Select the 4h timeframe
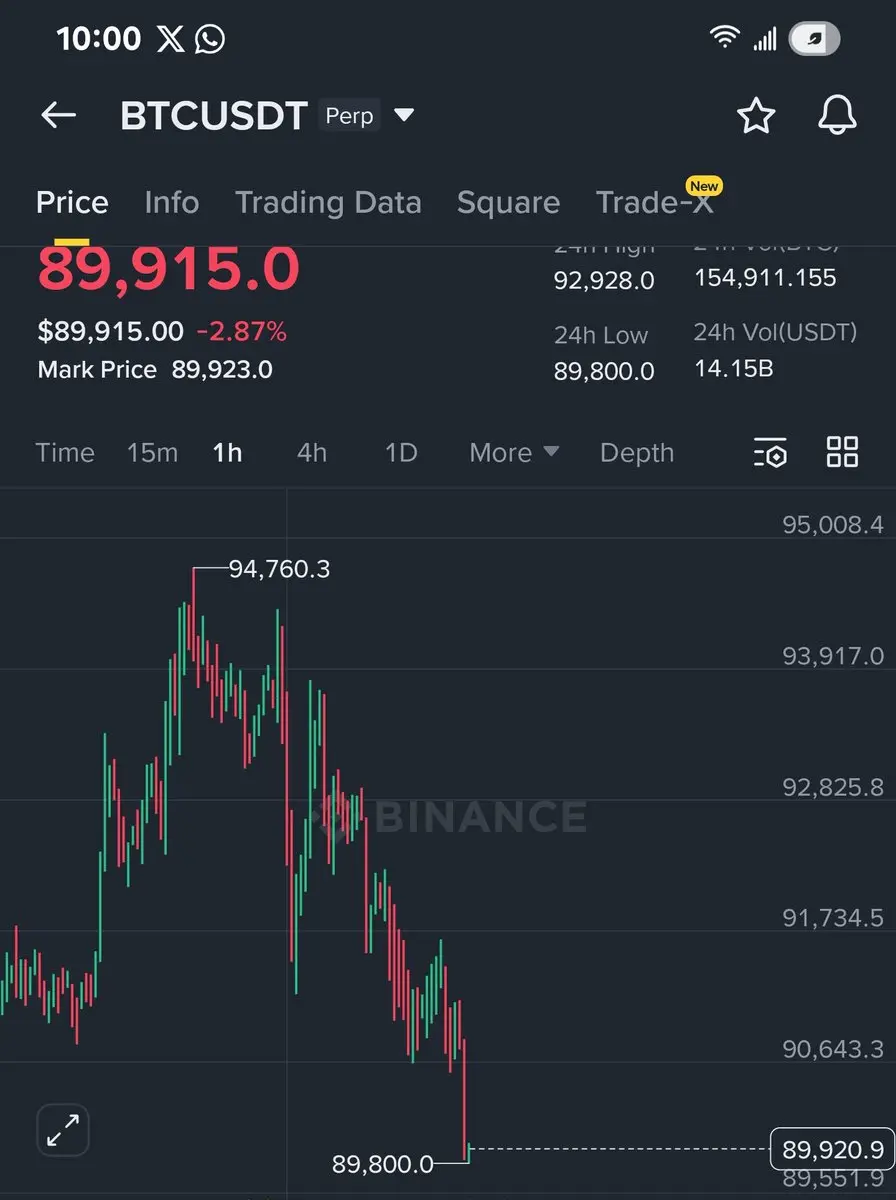 coord(311,453)
